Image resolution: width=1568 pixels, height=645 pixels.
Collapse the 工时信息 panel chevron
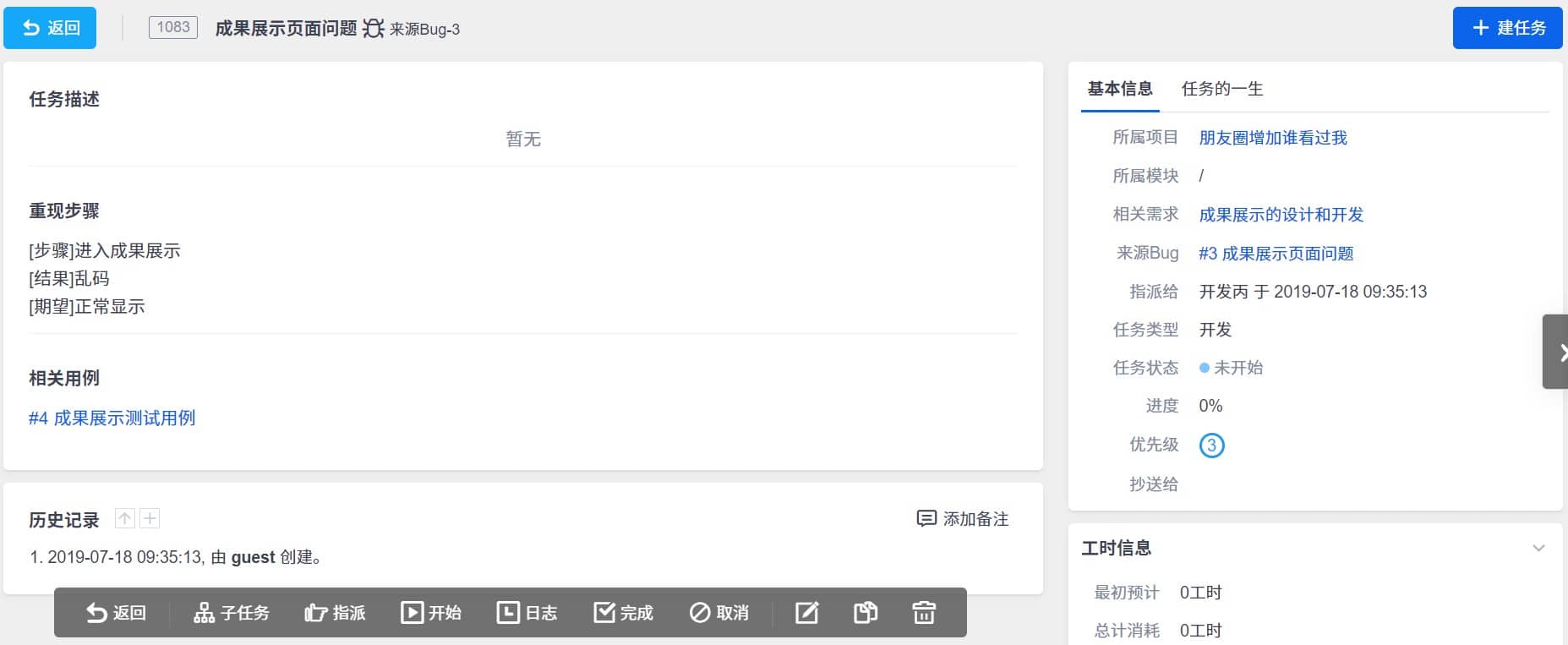(x=1538, y=549)
